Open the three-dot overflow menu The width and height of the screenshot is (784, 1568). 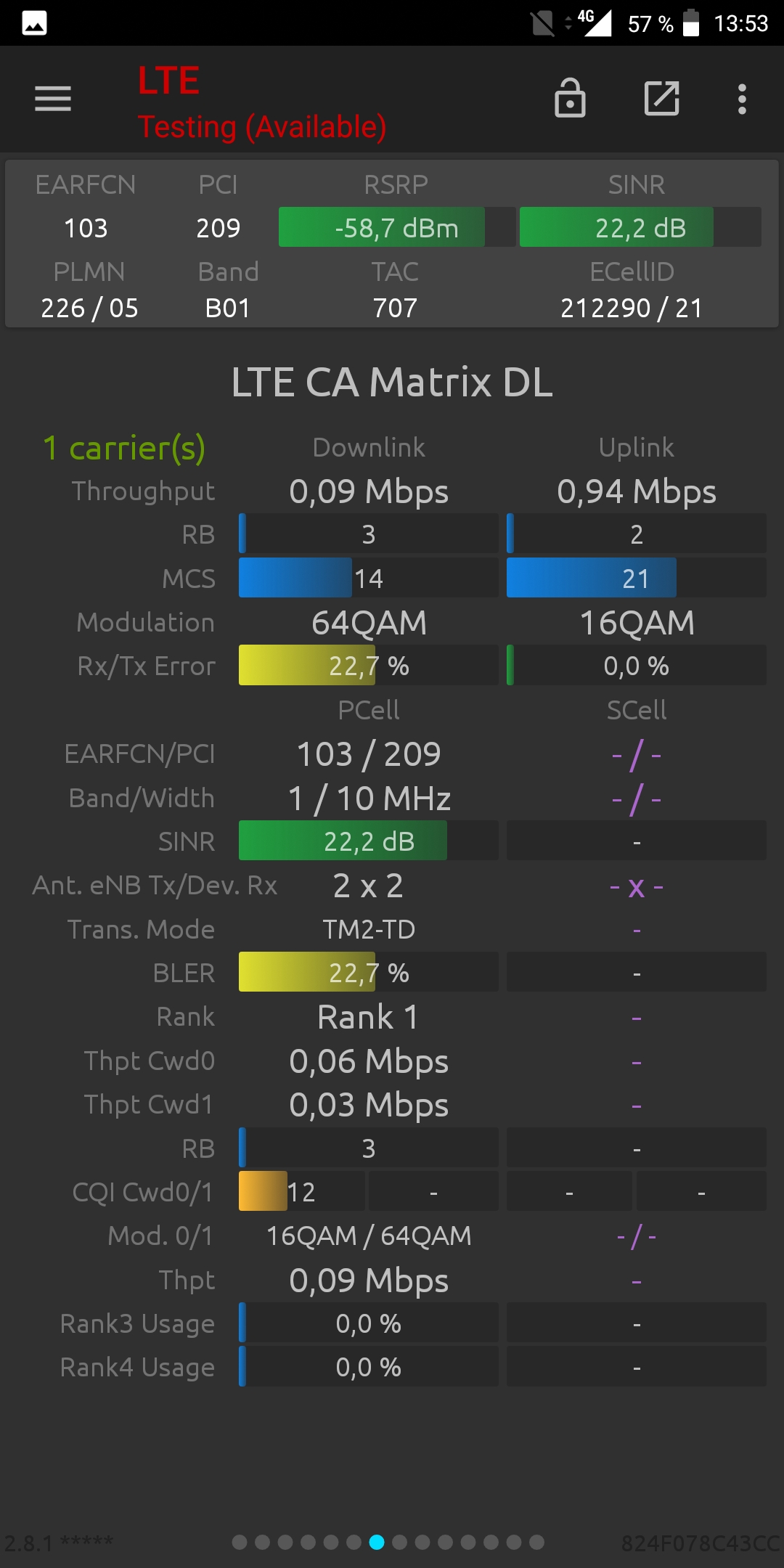[742, 99]
